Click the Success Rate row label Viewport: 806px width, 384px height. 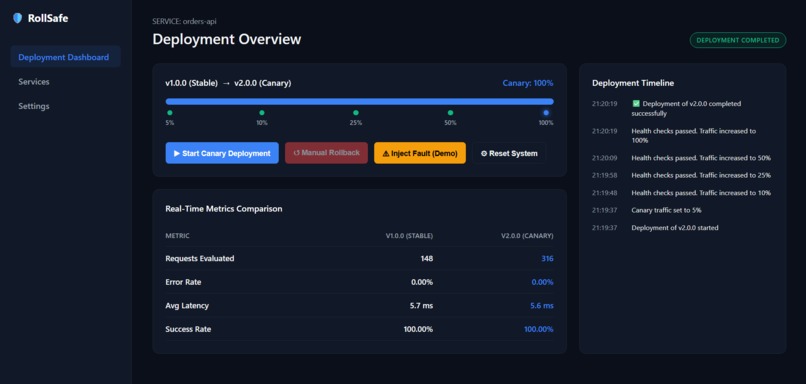(188, 329)
